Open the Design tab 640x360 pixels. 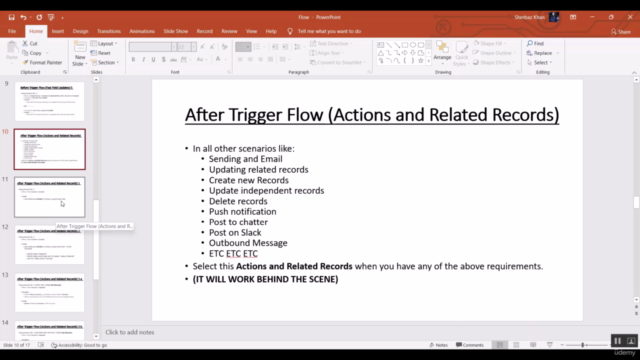(80, 31)
